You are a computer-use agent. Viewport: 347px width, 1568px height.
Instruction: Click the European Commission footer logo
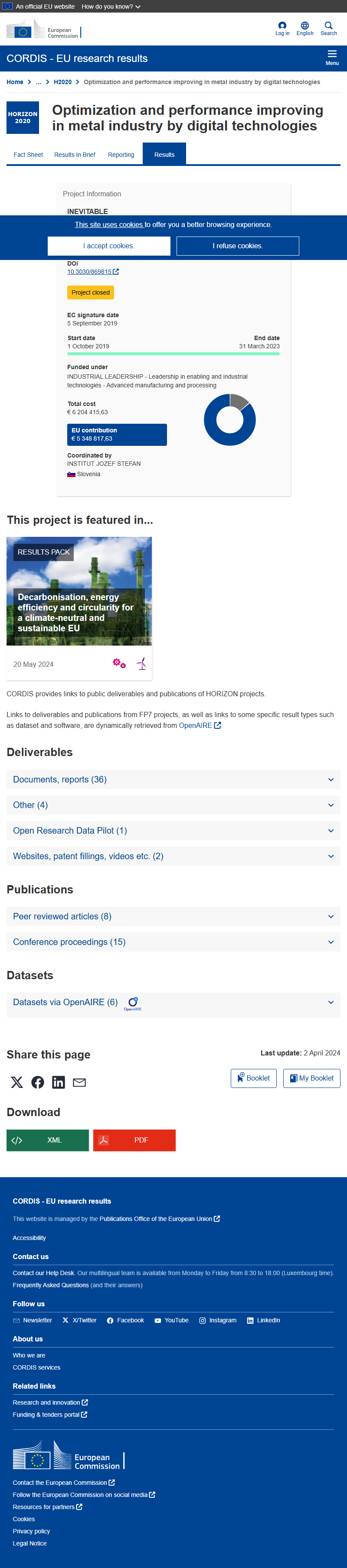tap(68, 1455)
